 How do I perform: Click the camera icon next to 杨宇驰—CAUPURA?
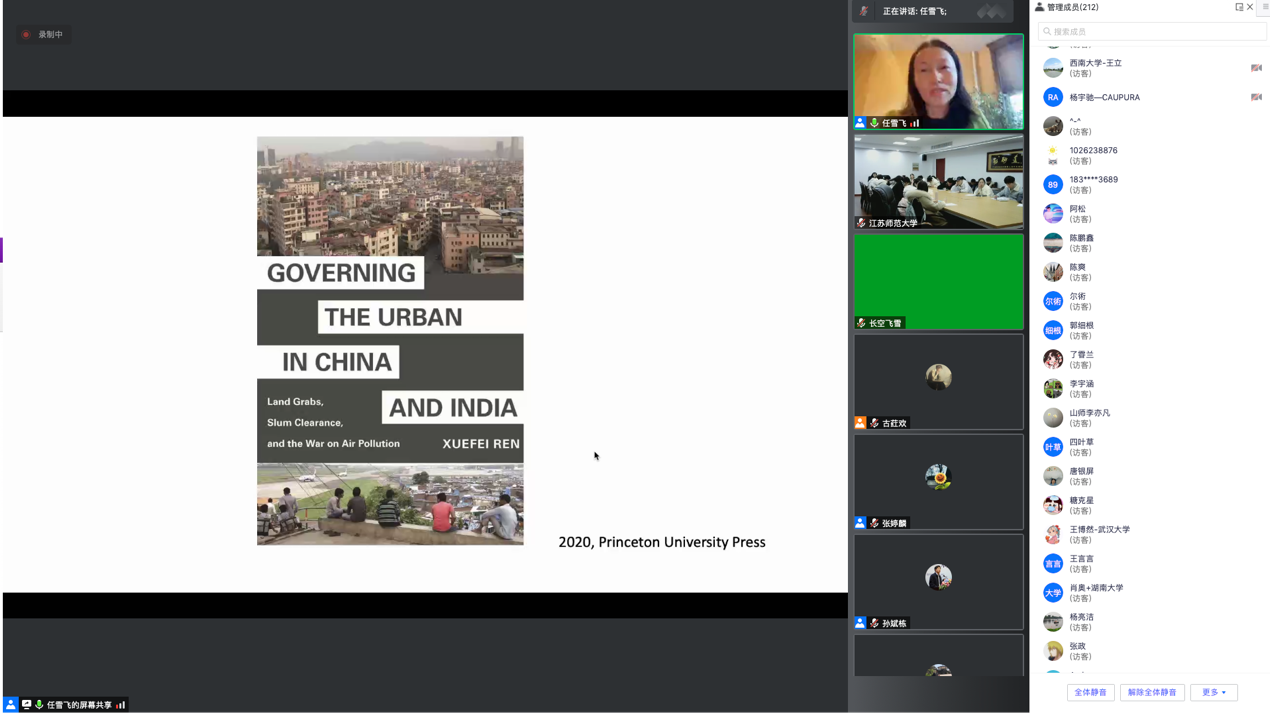pos(1256,97)
